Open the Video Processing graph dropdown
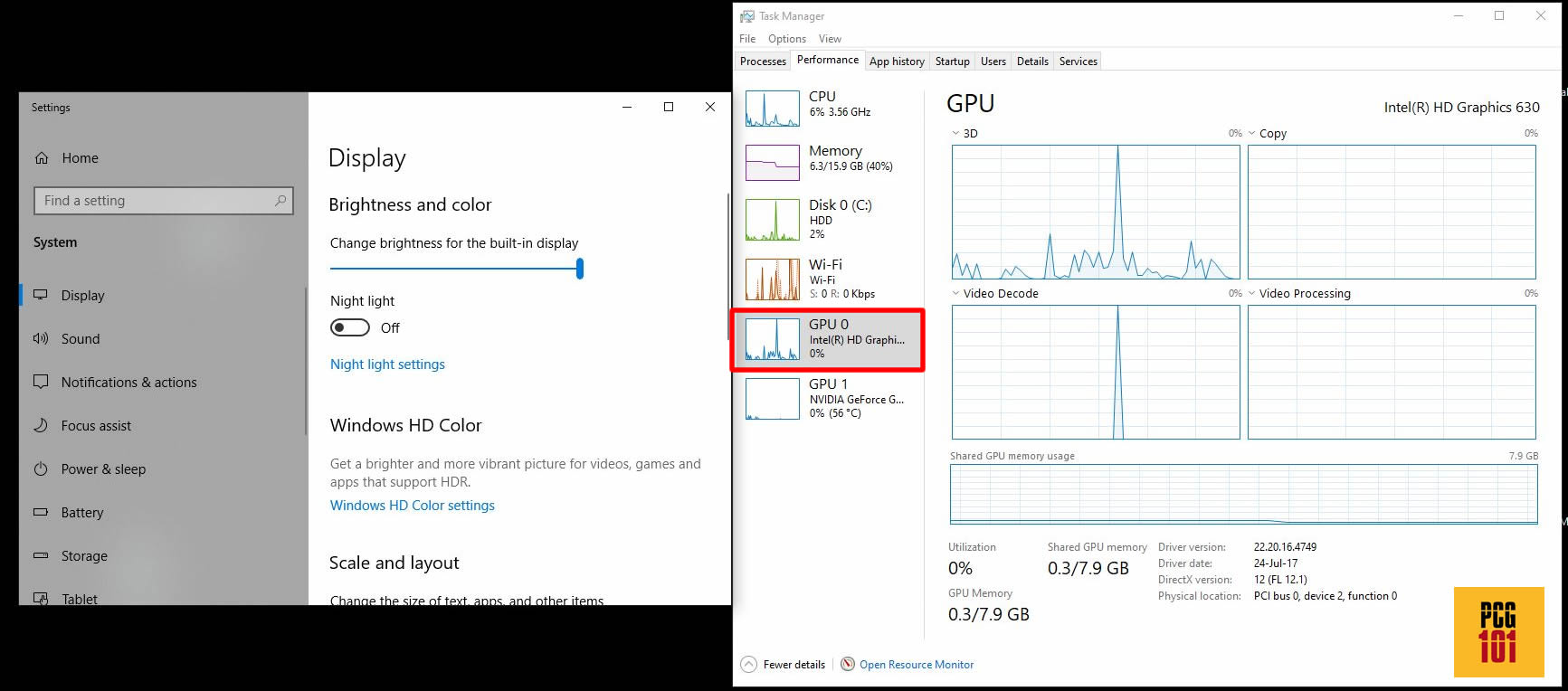This screenshot has width=1568, height=691. (1252, 293)
